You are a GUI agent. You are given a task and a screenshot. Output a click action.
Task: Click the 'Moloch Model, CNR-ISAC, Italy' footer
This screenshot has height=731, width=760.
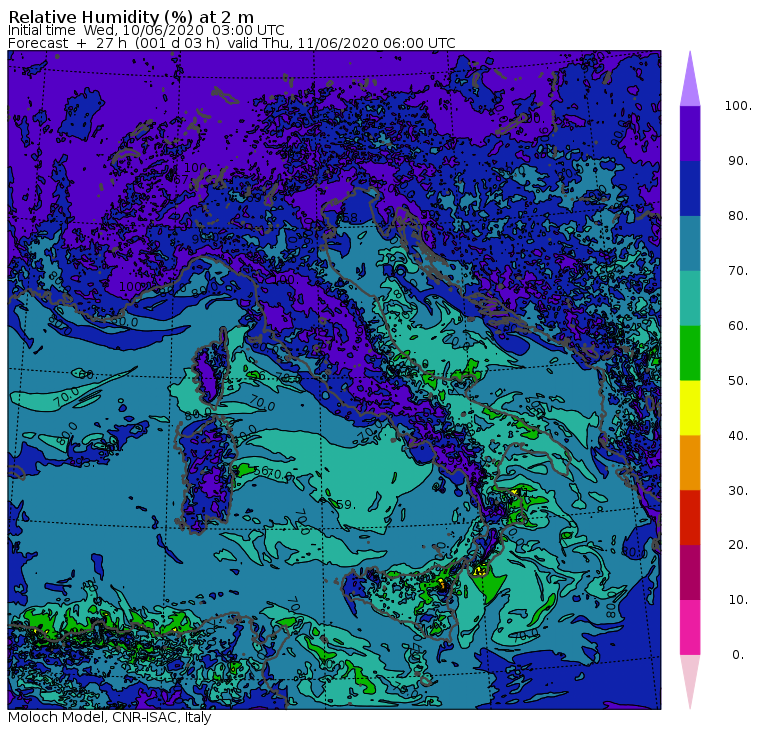click(110, 717)
